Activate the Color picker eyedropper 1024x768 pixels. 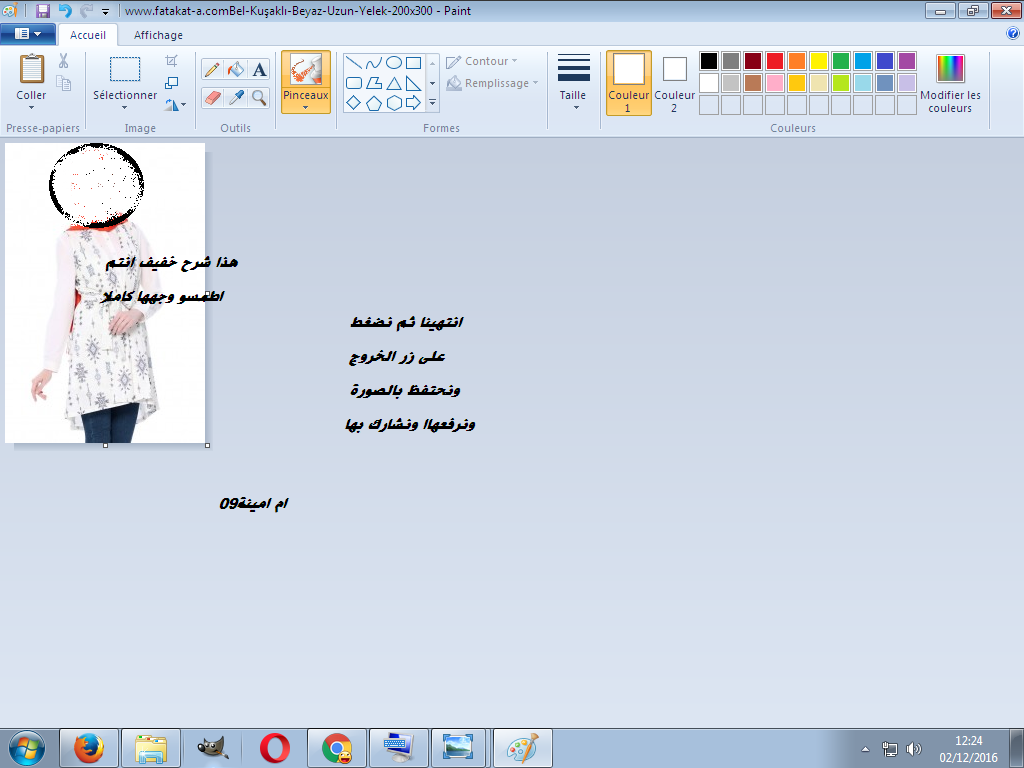[236, 97]
